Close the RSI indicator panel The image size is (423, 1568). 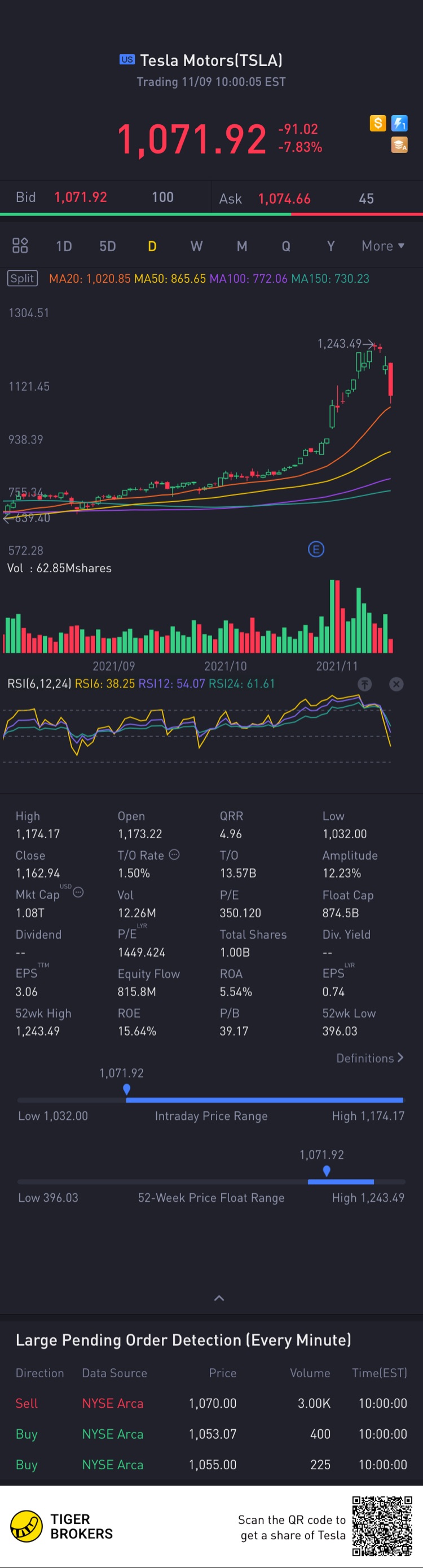(396, 684)
